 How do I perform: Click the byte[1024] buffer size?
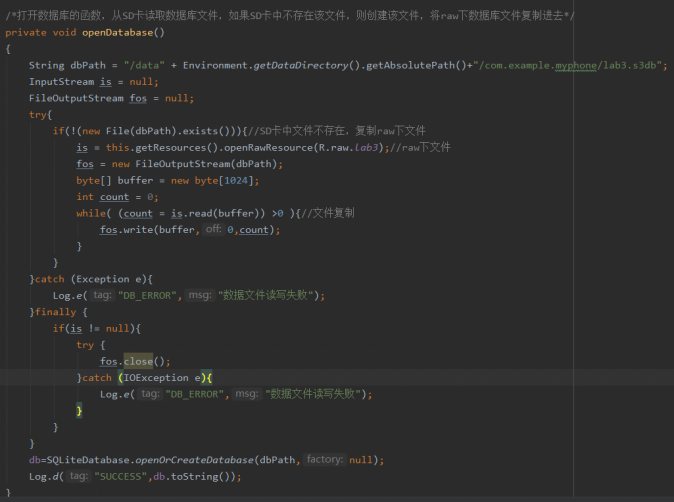(x=224, y=181)
